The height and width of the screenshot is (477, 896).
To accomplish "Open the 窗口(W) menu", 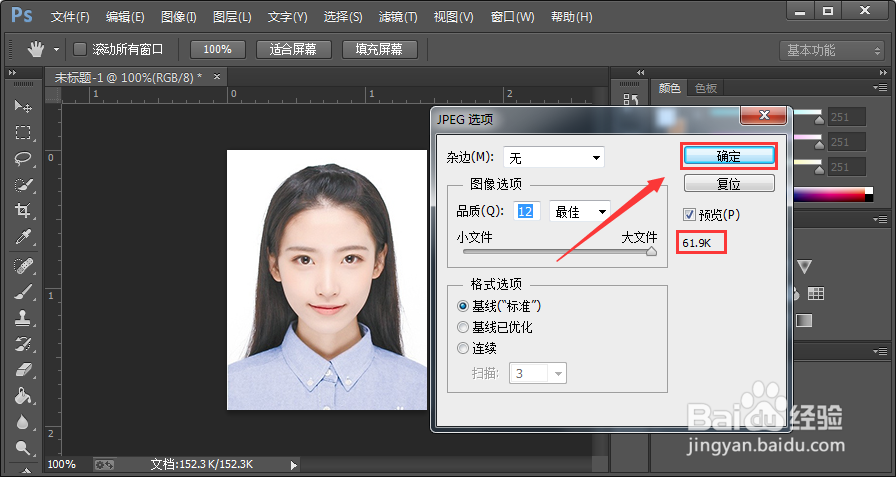I will pos(513,17).
